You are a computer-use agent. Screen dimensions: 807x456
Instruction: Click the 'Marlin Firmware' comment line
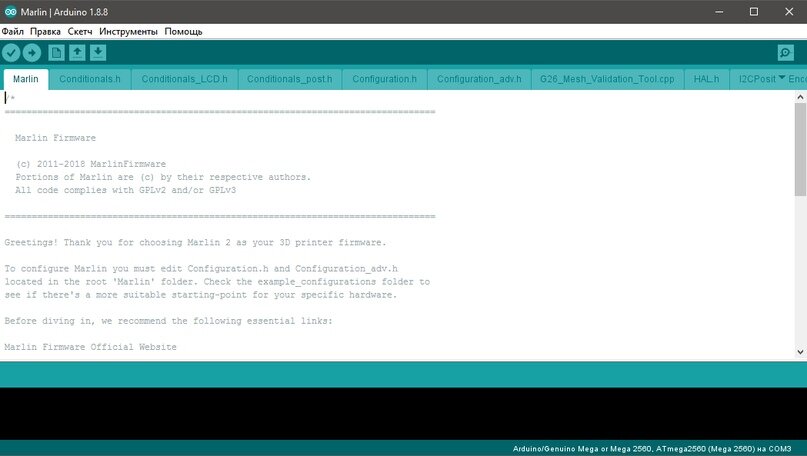[x=55, y=138]
